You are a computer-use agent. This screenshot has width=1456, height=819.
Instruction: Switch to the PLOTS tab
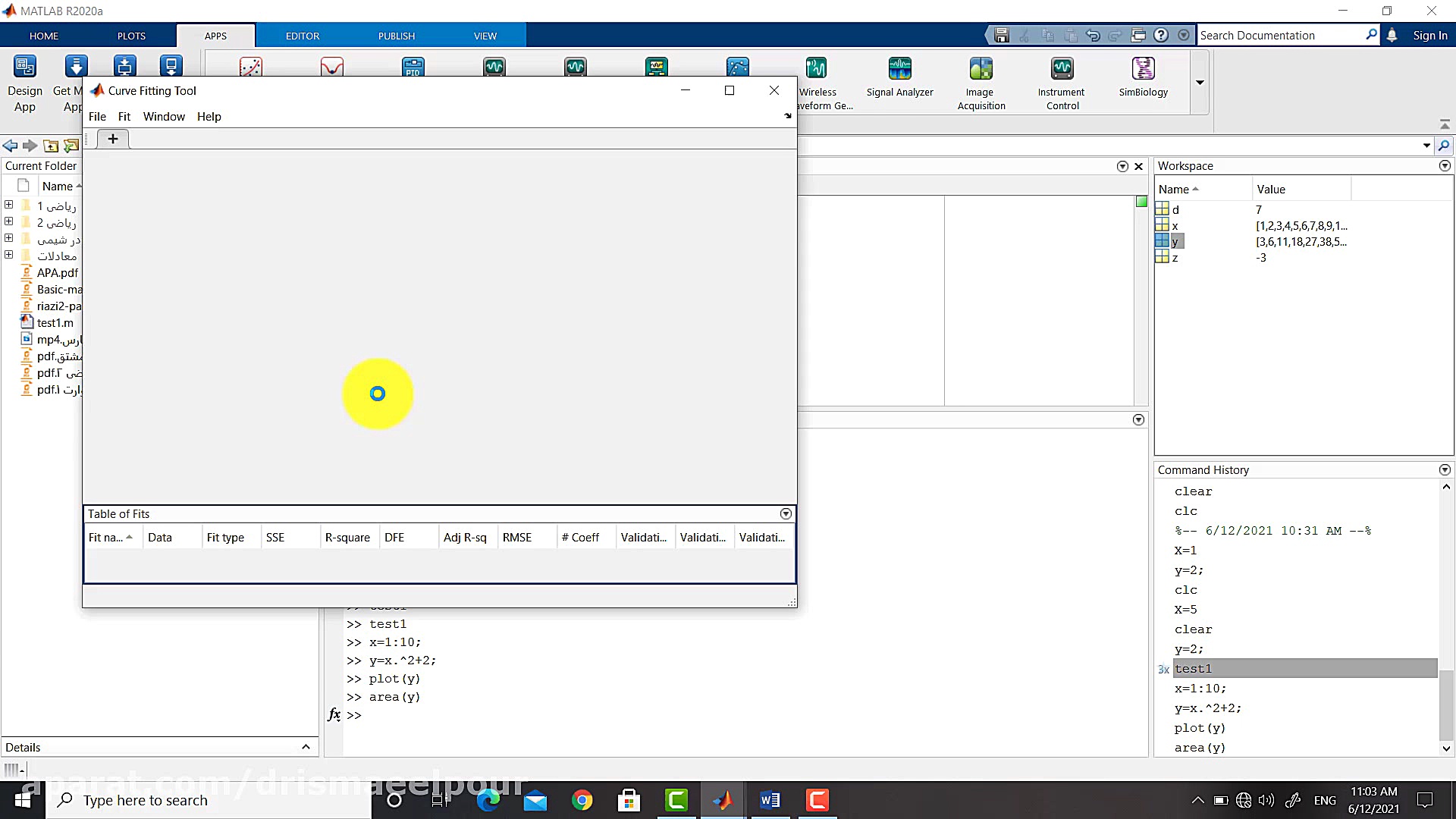[x=131, y=36]
